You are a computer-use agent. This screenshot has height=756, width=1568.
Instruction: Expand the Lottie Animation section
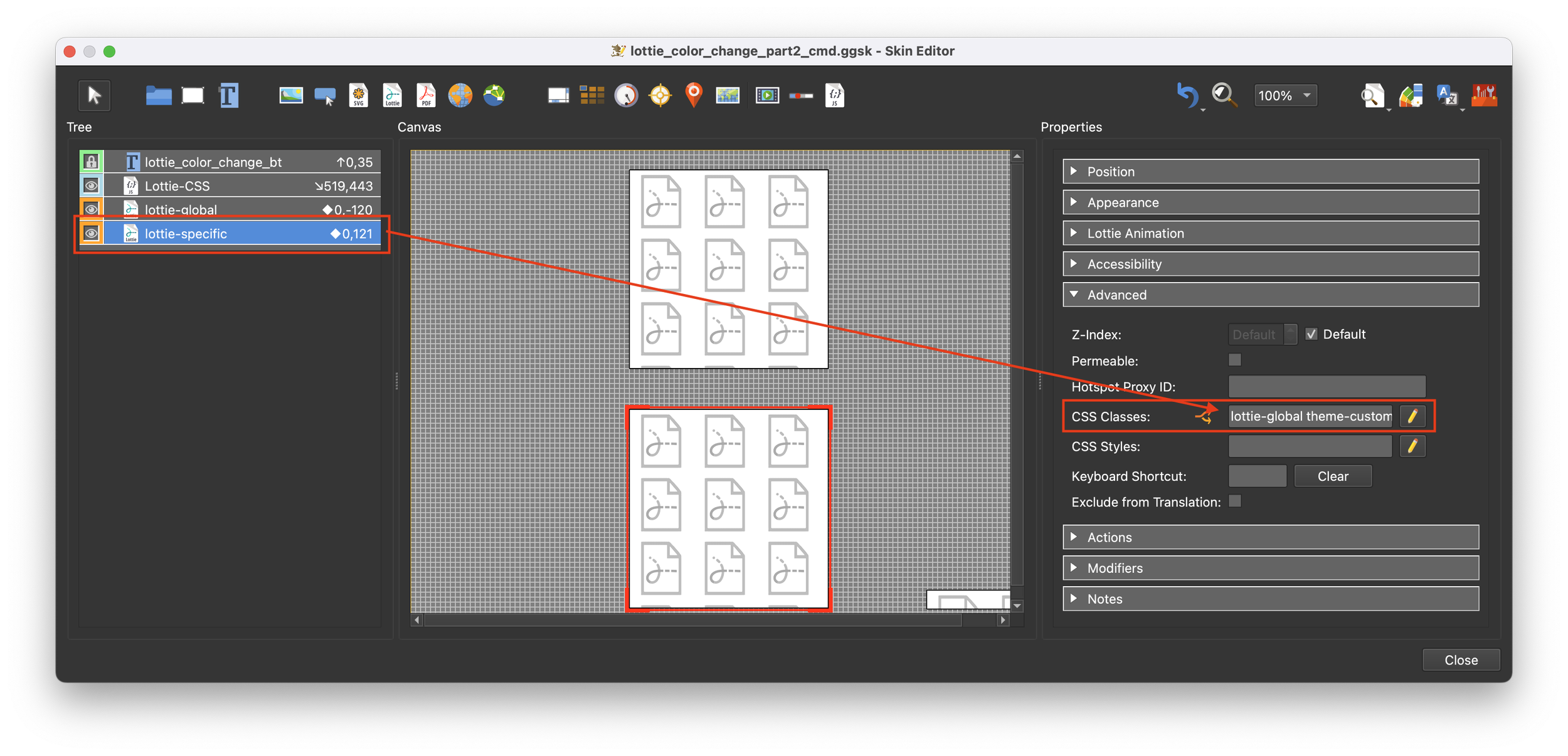pyautogui.click(x=1270, y=233)
